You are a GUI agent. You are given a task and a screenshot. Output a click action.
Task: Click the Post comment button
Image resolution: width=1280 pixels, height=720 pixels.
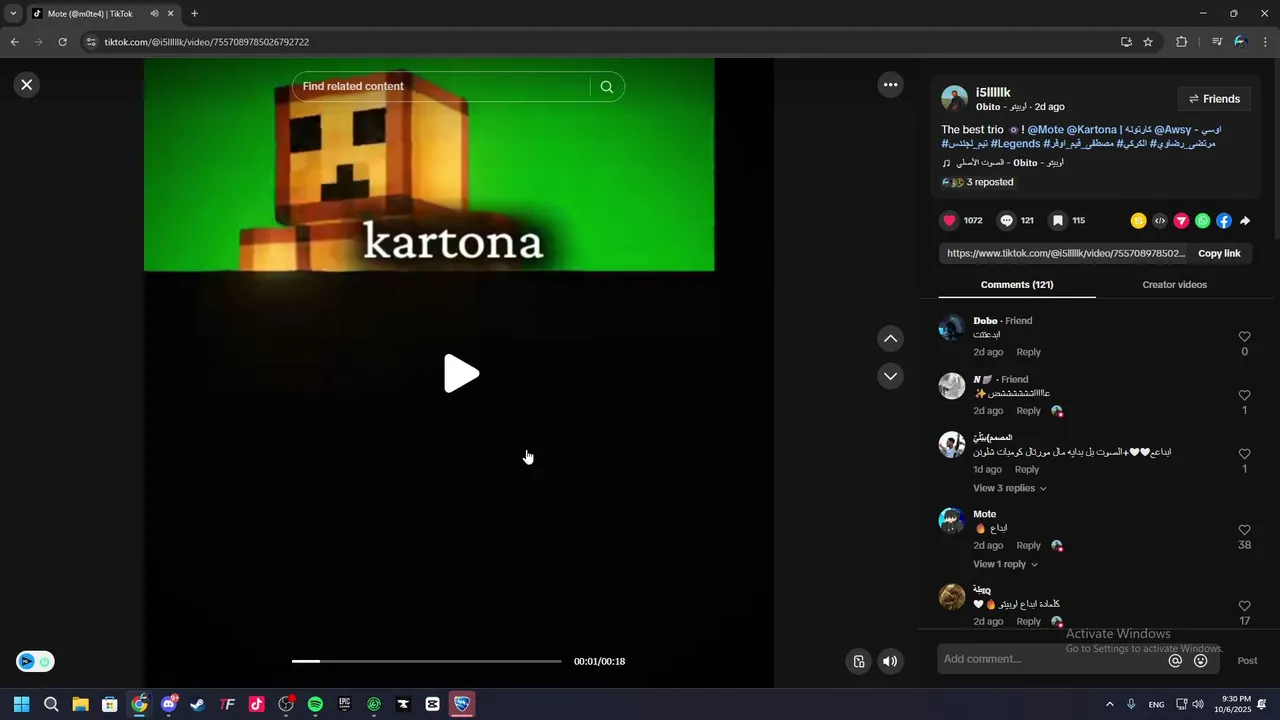[1247, 661]
